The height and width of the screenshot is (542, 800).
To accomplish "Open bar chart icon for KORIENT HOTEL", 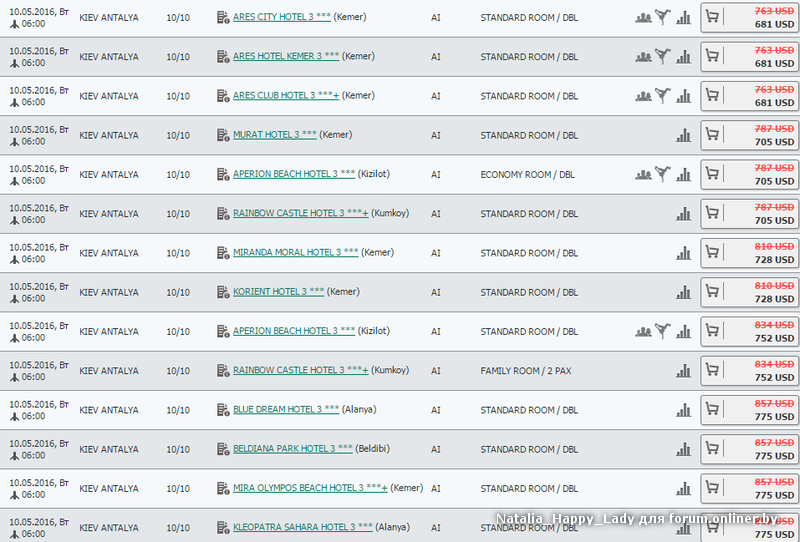I will point(684,293).
